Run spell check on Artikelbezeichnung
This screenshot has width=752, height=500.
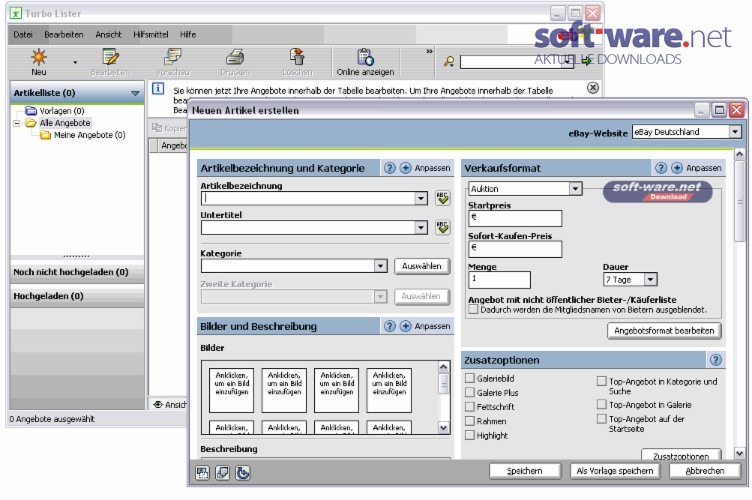pos(443,198)
